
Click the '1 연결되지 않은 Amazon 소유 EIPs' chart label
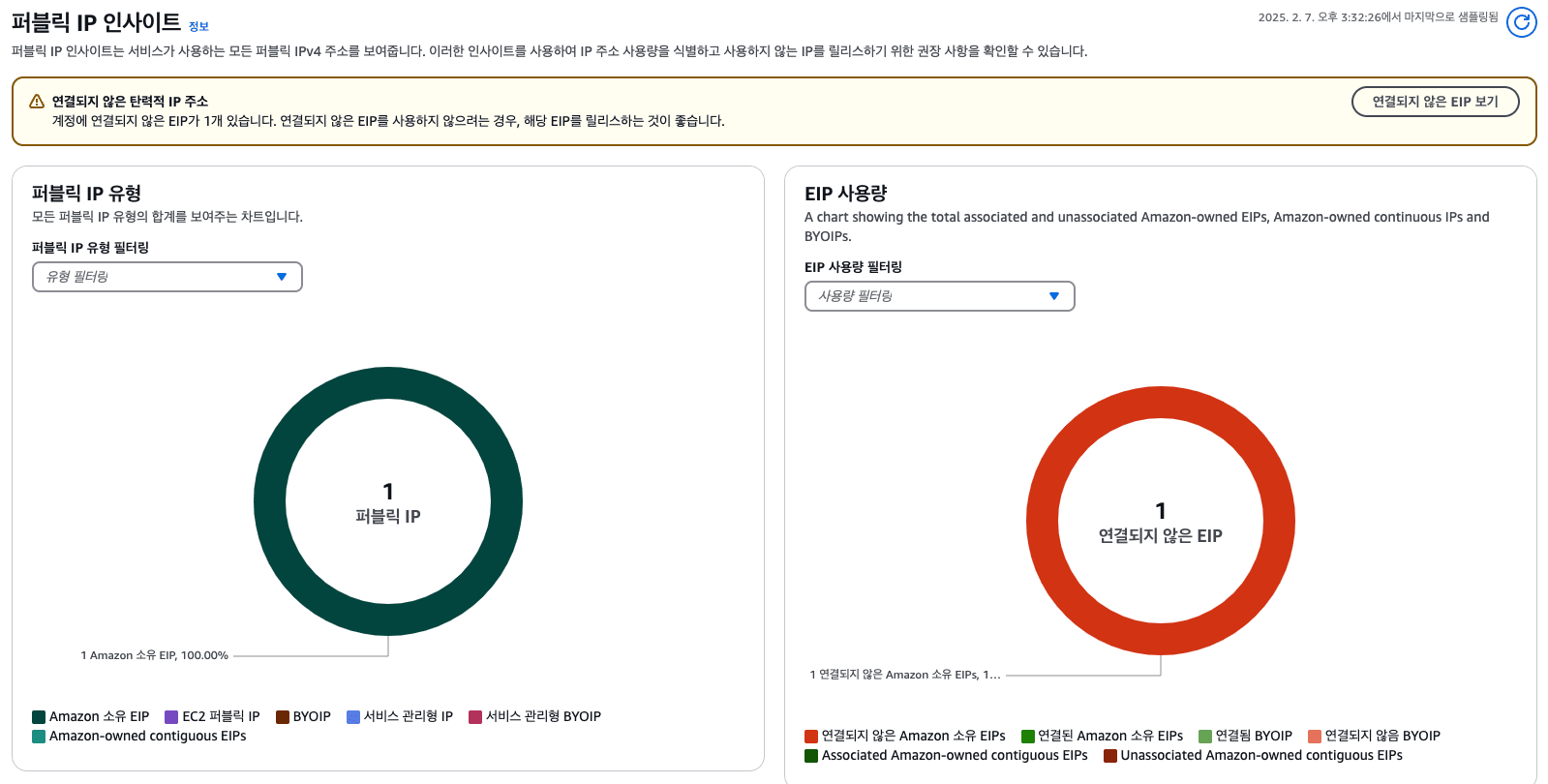[905, 675]
